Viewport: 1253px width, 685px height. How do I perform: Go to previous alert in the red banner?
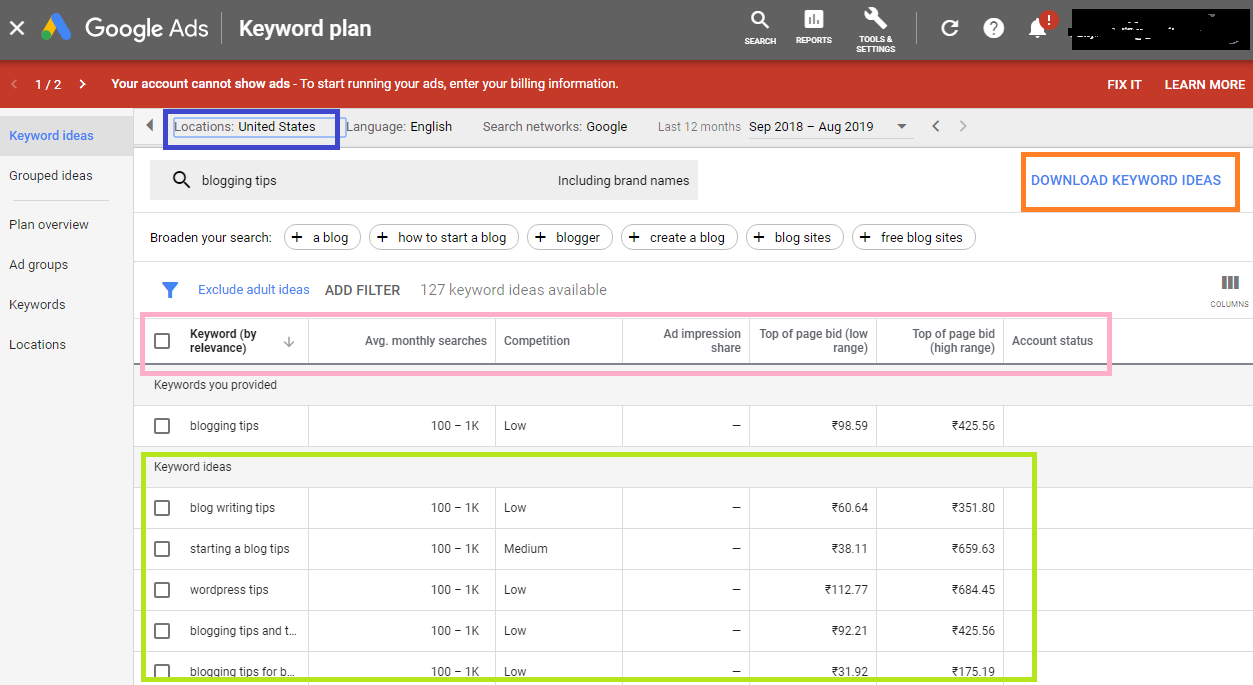click(x=14, y=84)
